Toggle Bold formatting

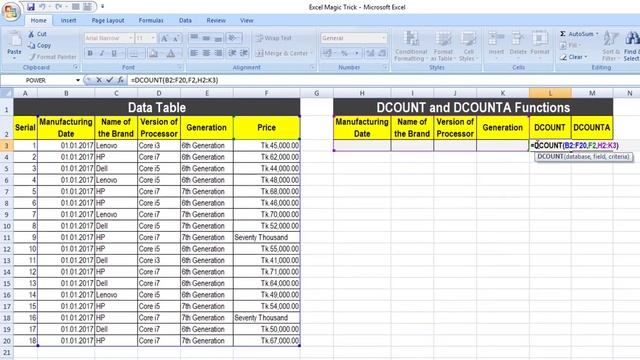pos(90,53)
